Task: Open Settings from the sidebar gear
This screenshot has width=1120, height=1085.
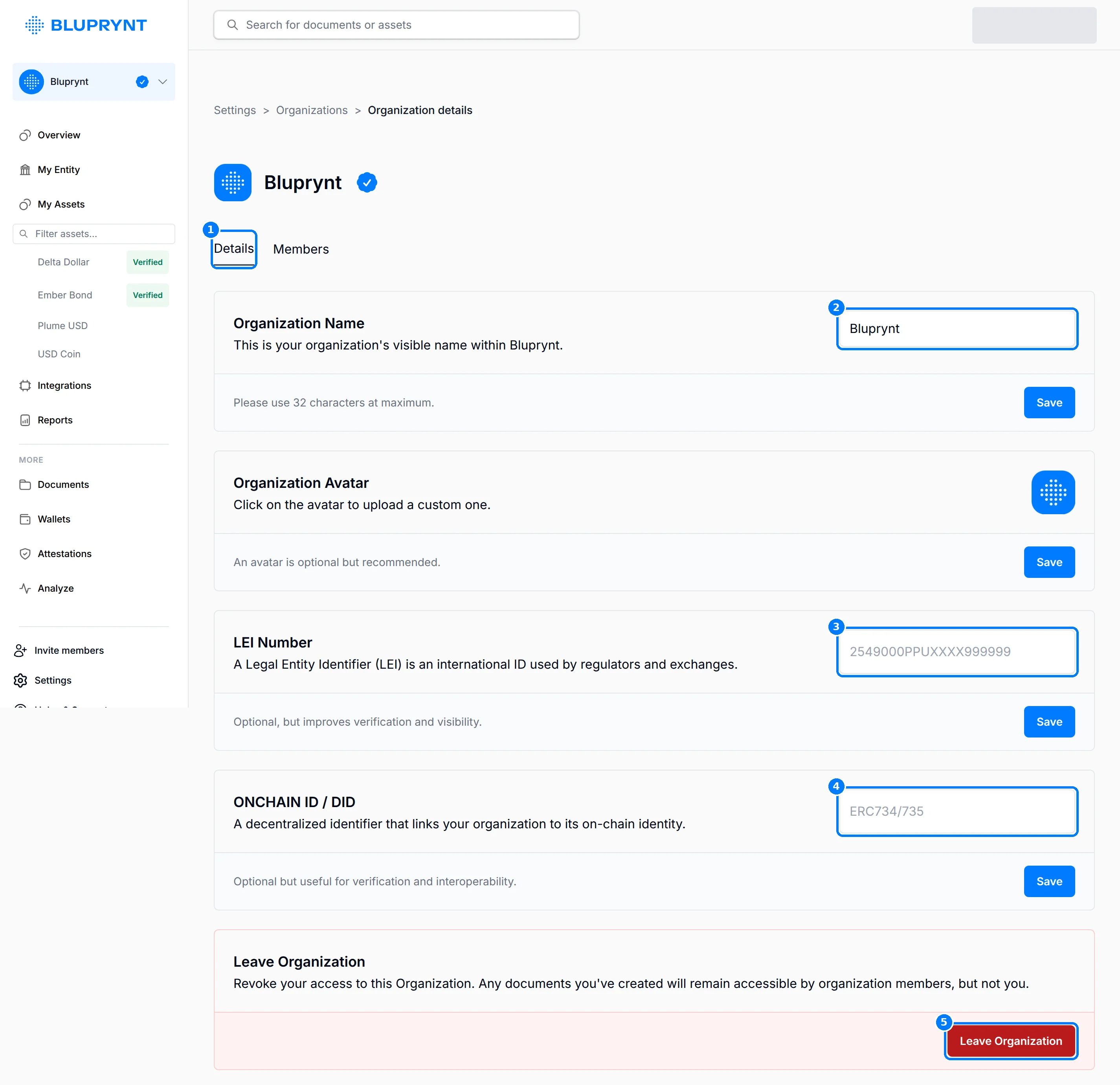Action: (43, 680)
